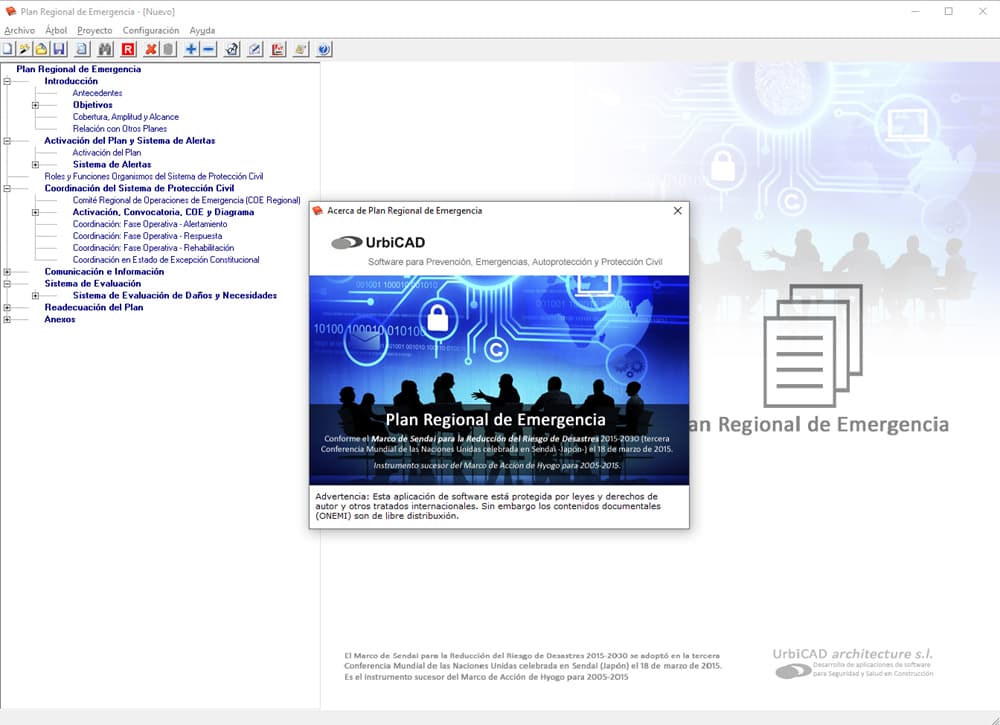Click the blue plus toolbar icon
Viewport: 1000px width, 725px height.
pos(191,49)
